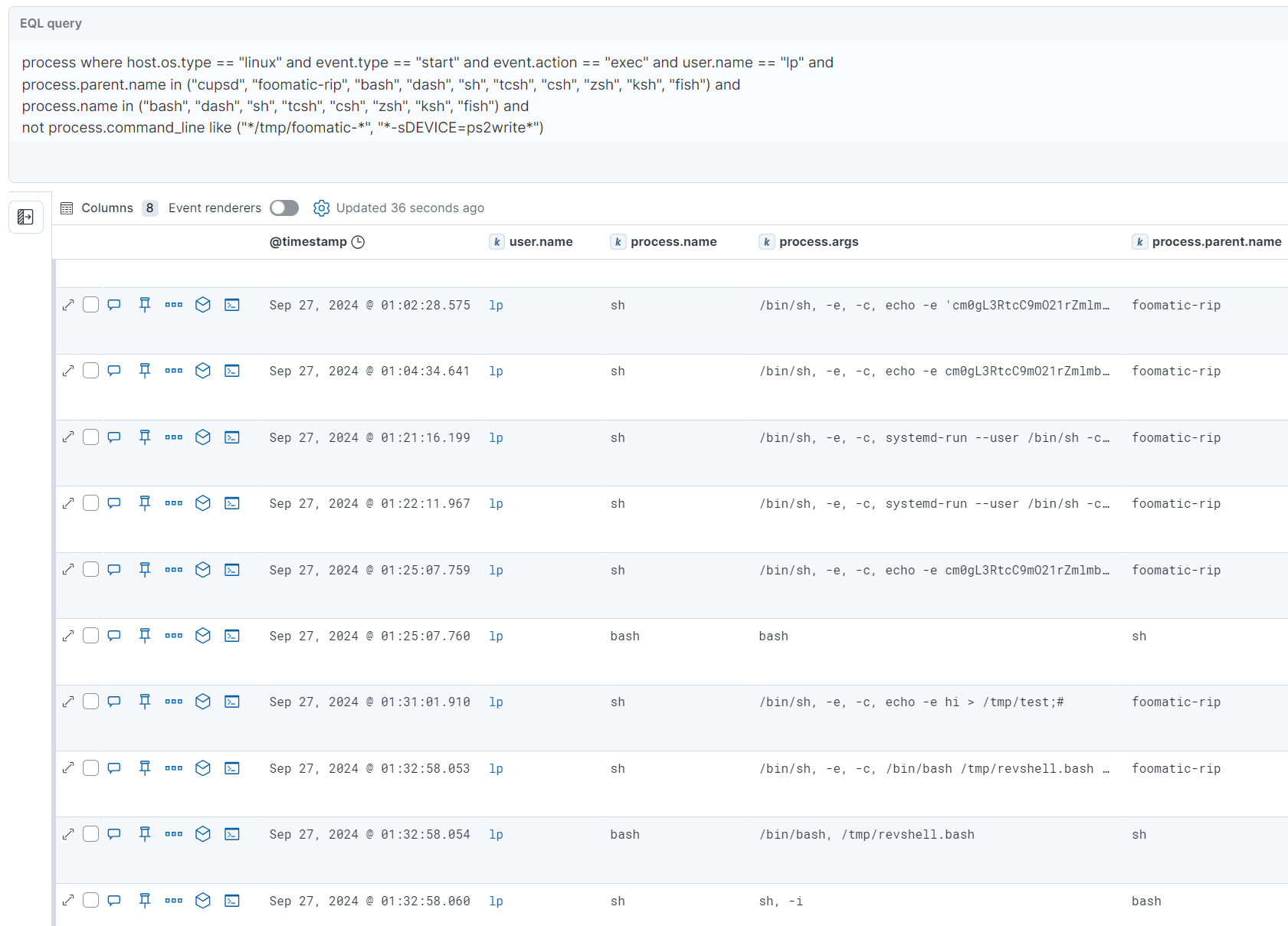
Task: Open more actions for 01:21:16.199 event
Action: [x=174, y=437]
